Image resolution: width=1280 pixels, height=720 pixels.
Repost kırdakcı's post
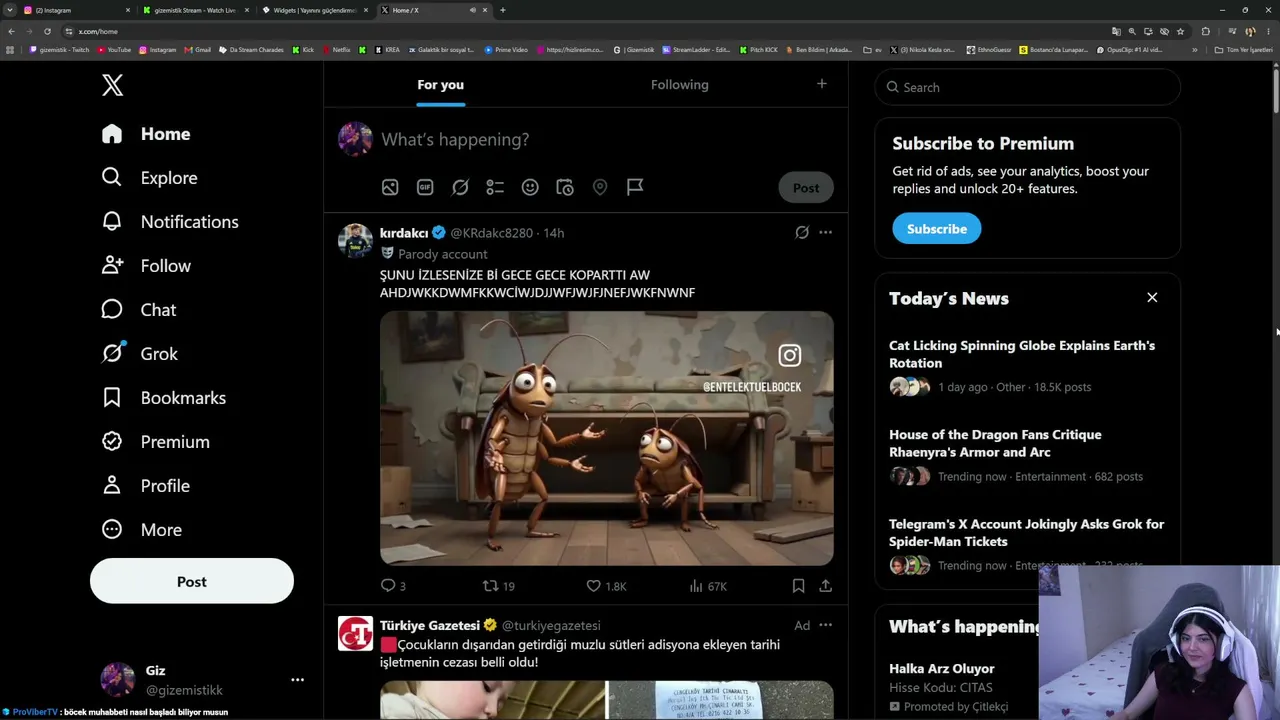point(498,586)
